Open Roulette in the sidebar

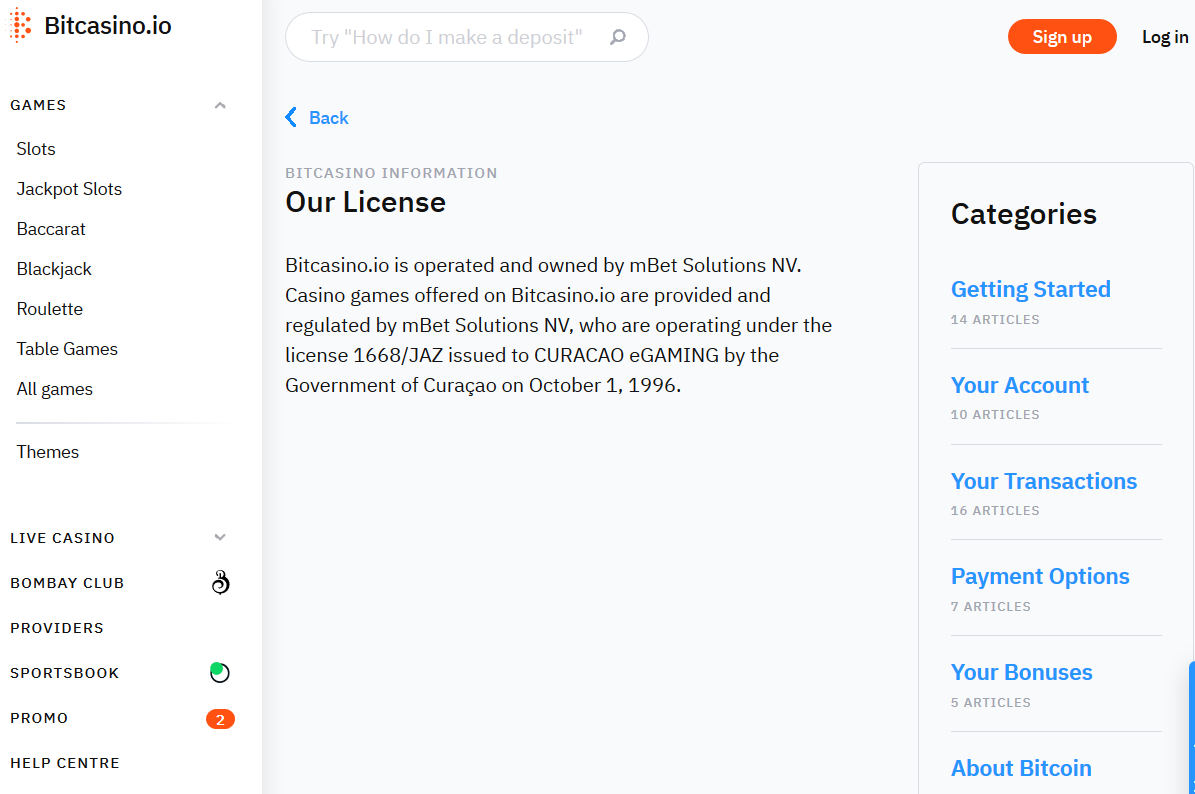coord(50,309)
